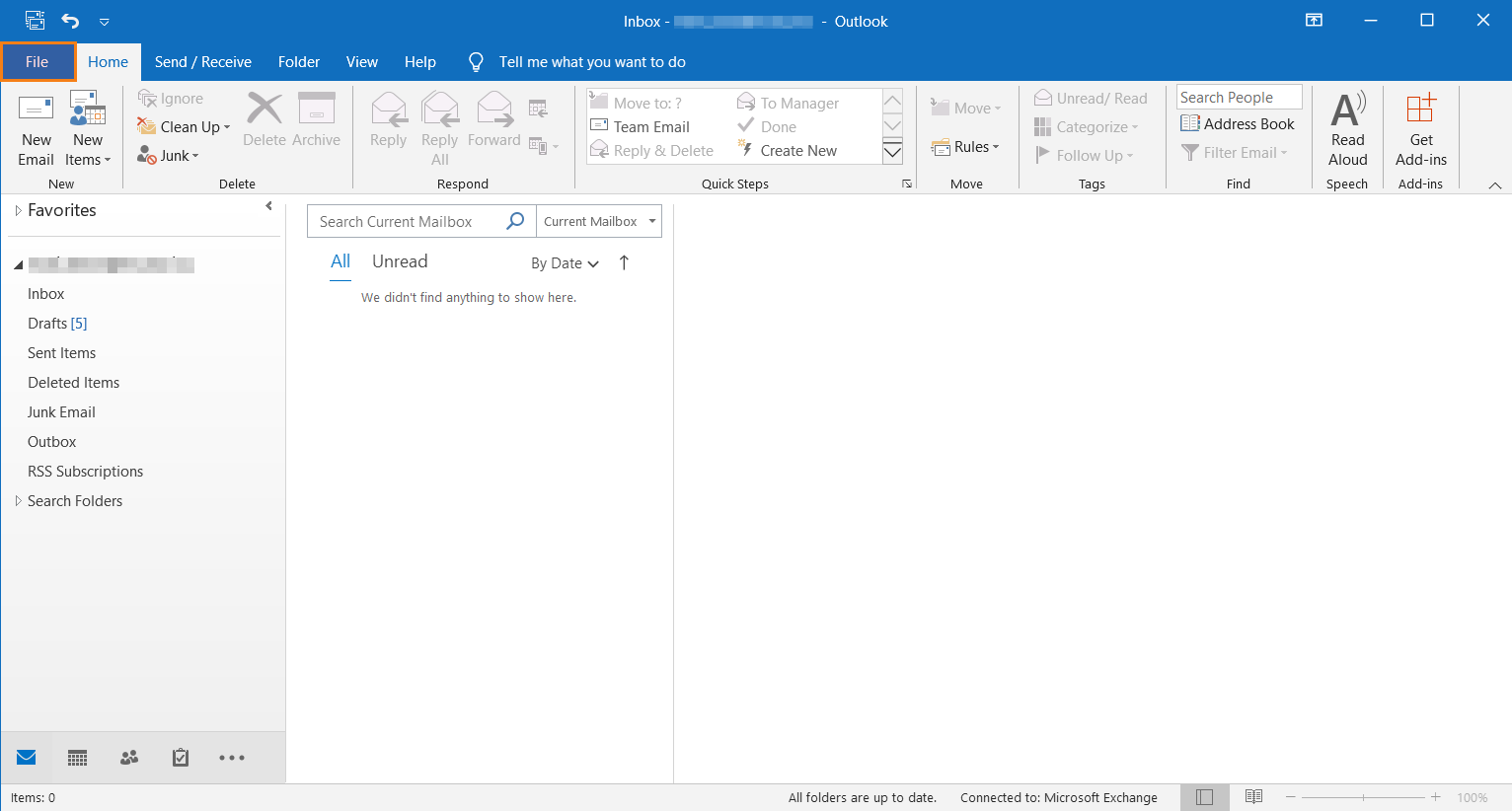This screenshot has width=1512, height=811.
Task: Show only Unread messages
Action: coord(400,261)
